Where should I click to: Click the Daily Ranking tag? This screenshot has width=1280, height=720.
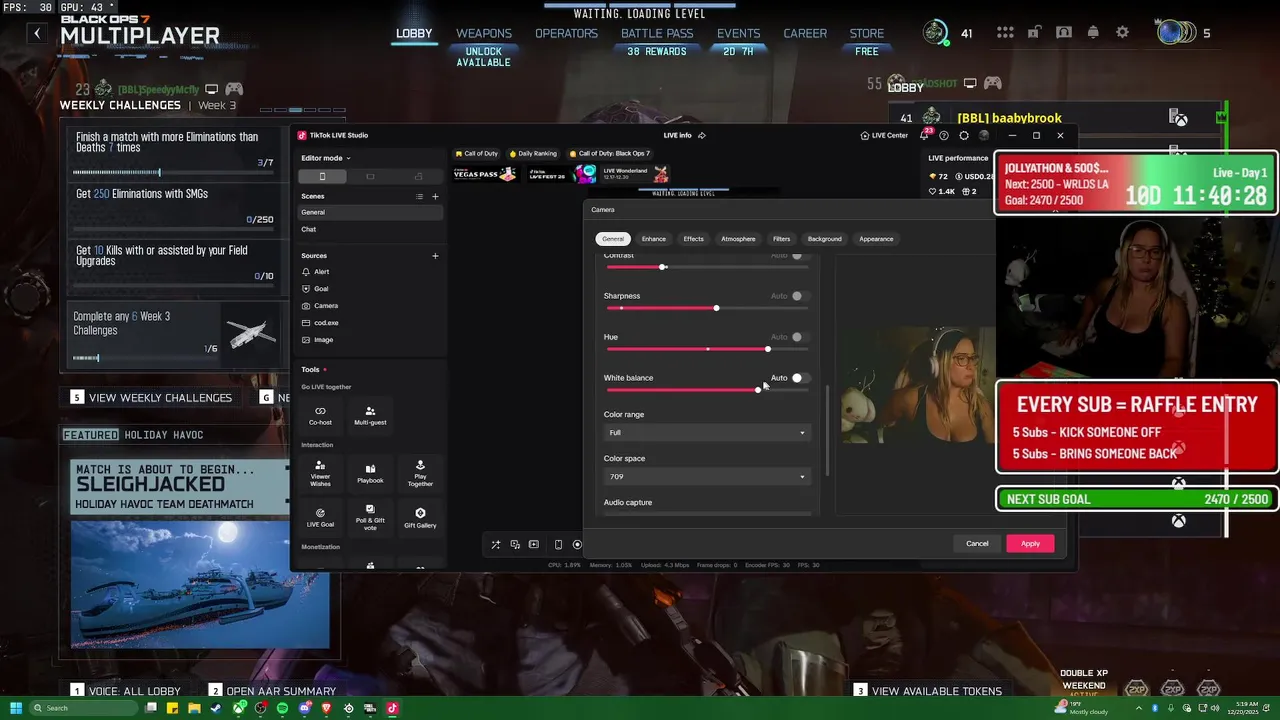532,154
